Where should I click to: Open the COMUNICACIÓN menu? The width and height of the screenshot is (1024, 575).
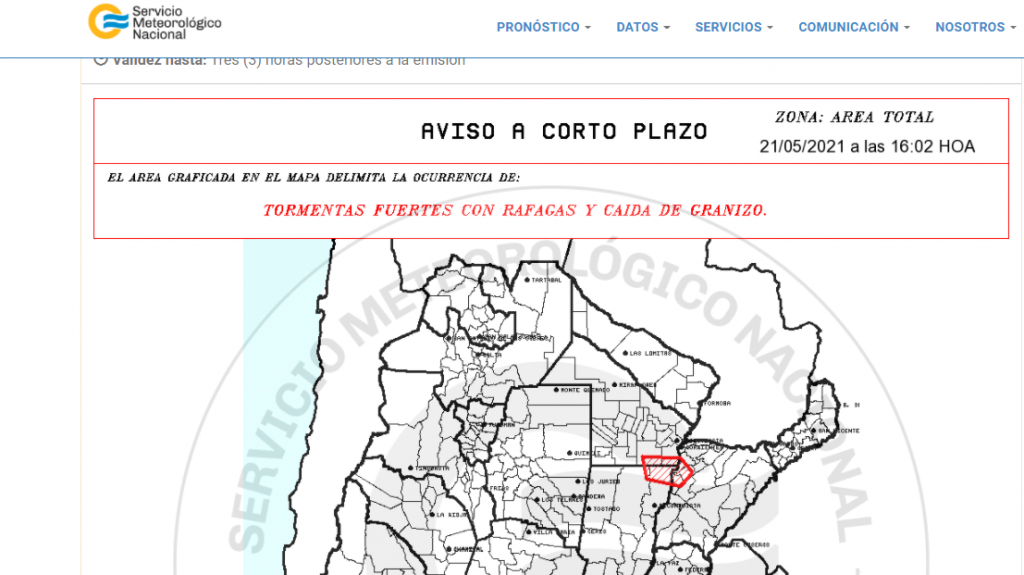[x=853, y=27]
